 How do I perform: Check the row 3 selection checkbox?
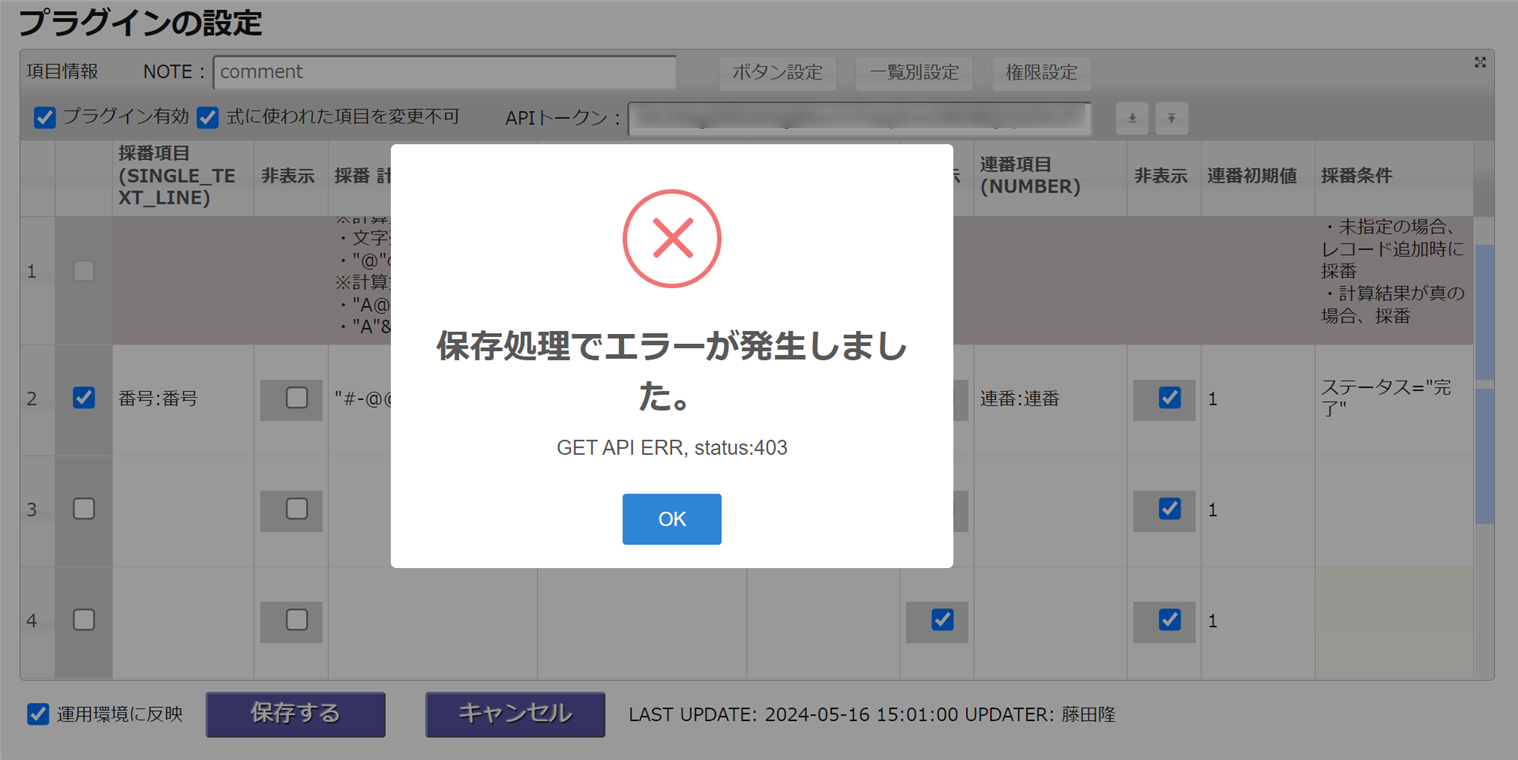[84, 509]
